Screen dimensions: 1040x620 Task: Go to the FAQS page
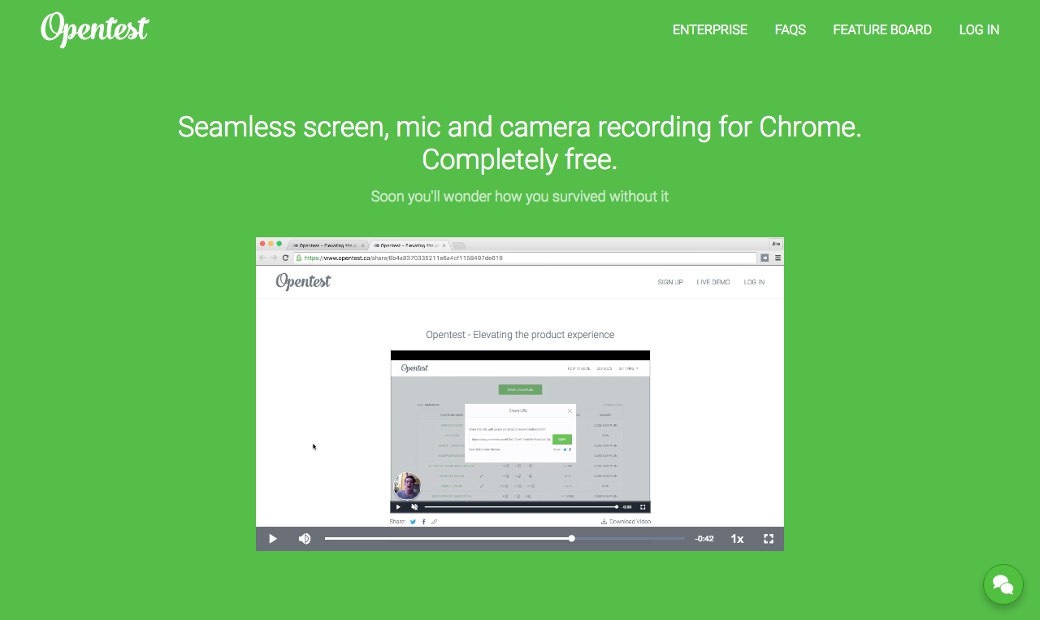(x=790, y=30)
